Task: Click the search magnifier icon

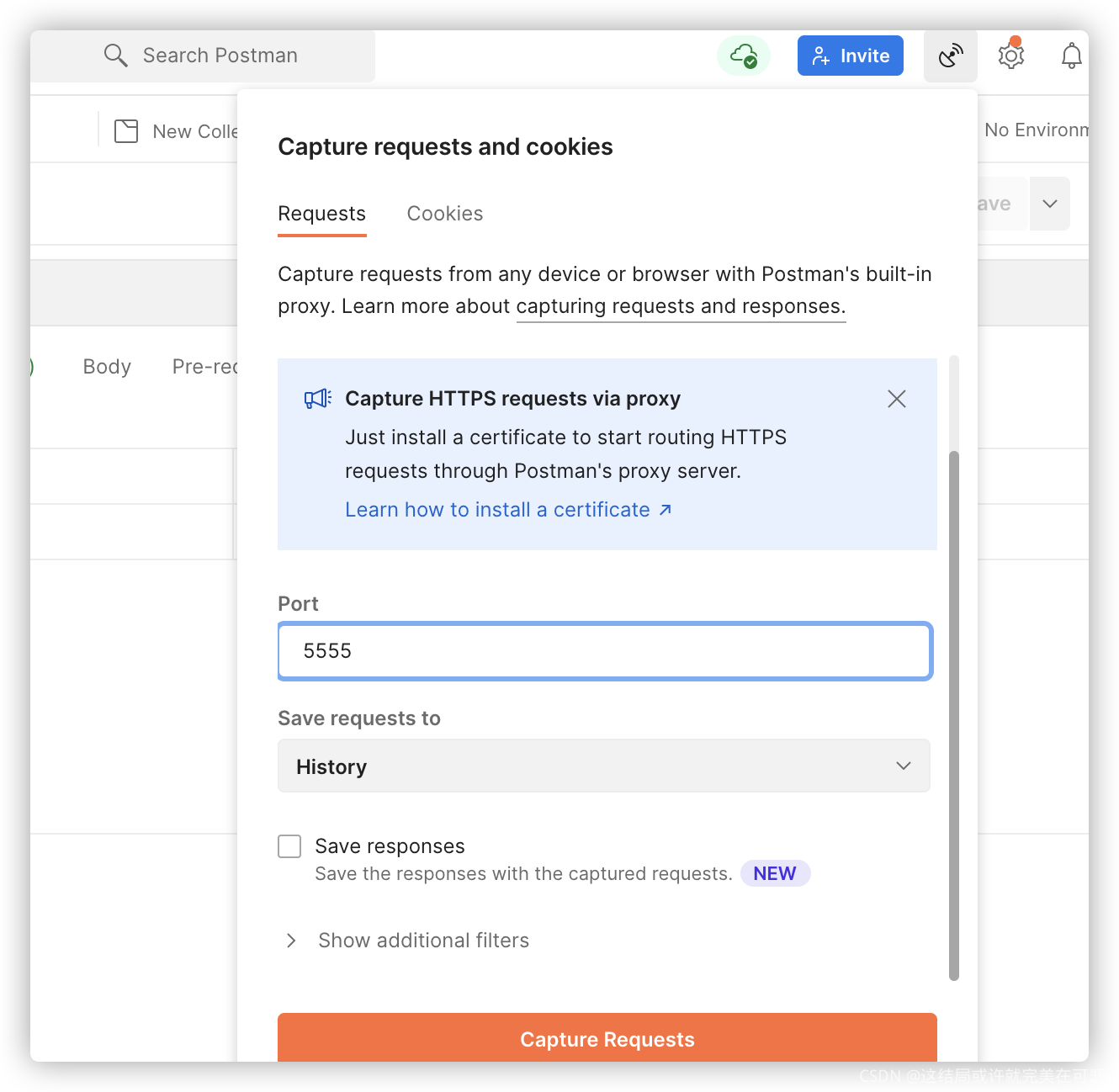Action: point(115,56)
